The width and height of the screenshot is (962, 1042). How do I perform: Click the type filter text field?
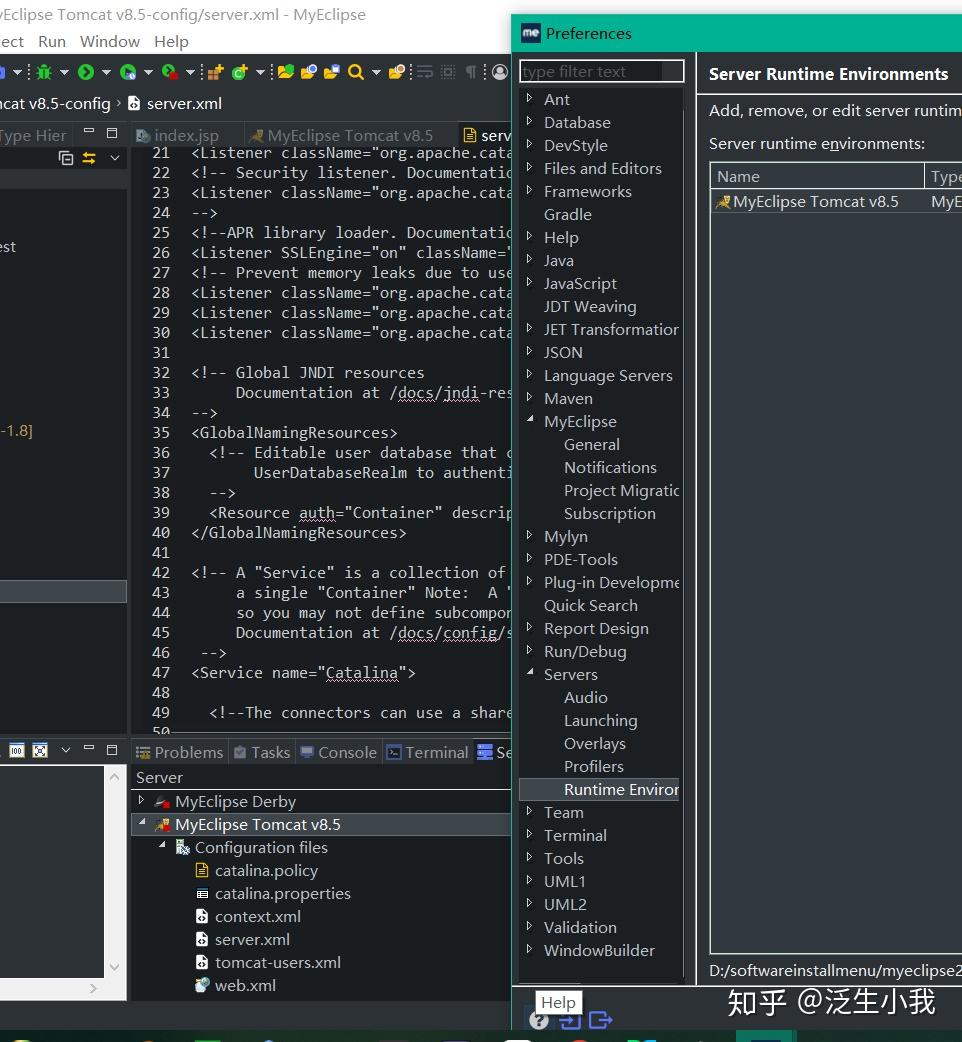tap(600, 71)
